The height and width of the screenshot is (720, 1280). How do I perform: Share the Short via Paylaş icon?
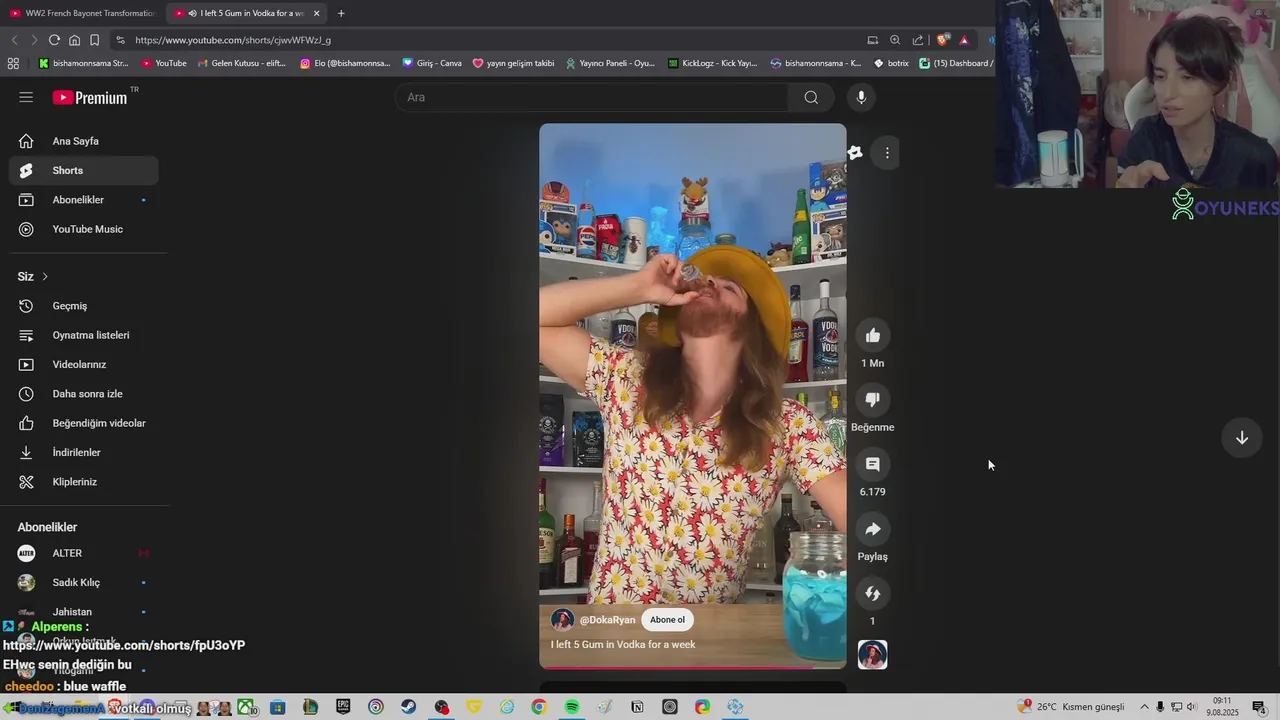(873, 529)
